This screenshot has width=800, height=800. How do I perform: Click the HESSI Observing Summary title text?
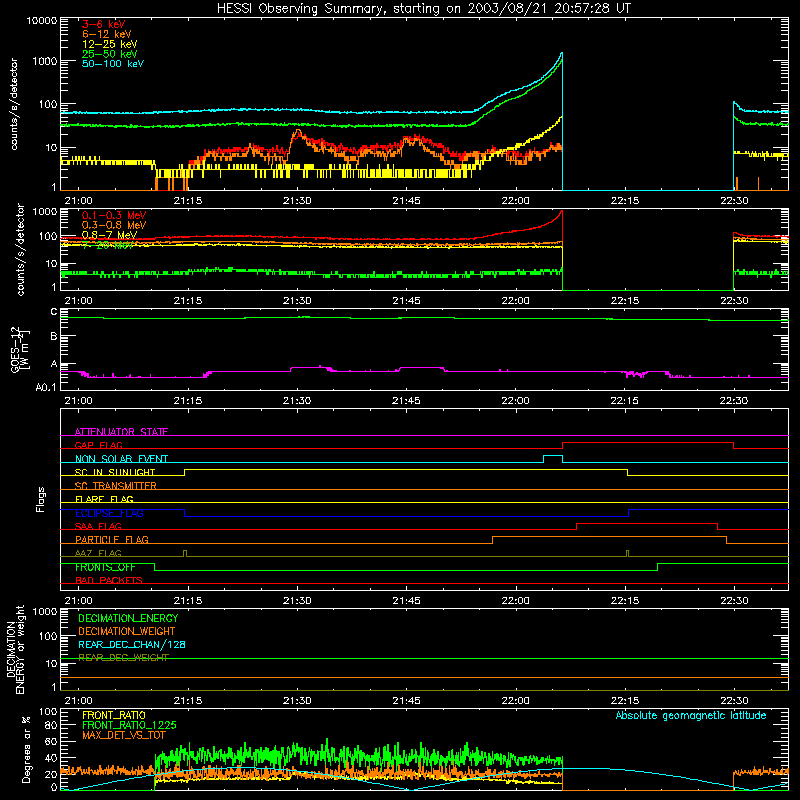[x=424, y=9]
